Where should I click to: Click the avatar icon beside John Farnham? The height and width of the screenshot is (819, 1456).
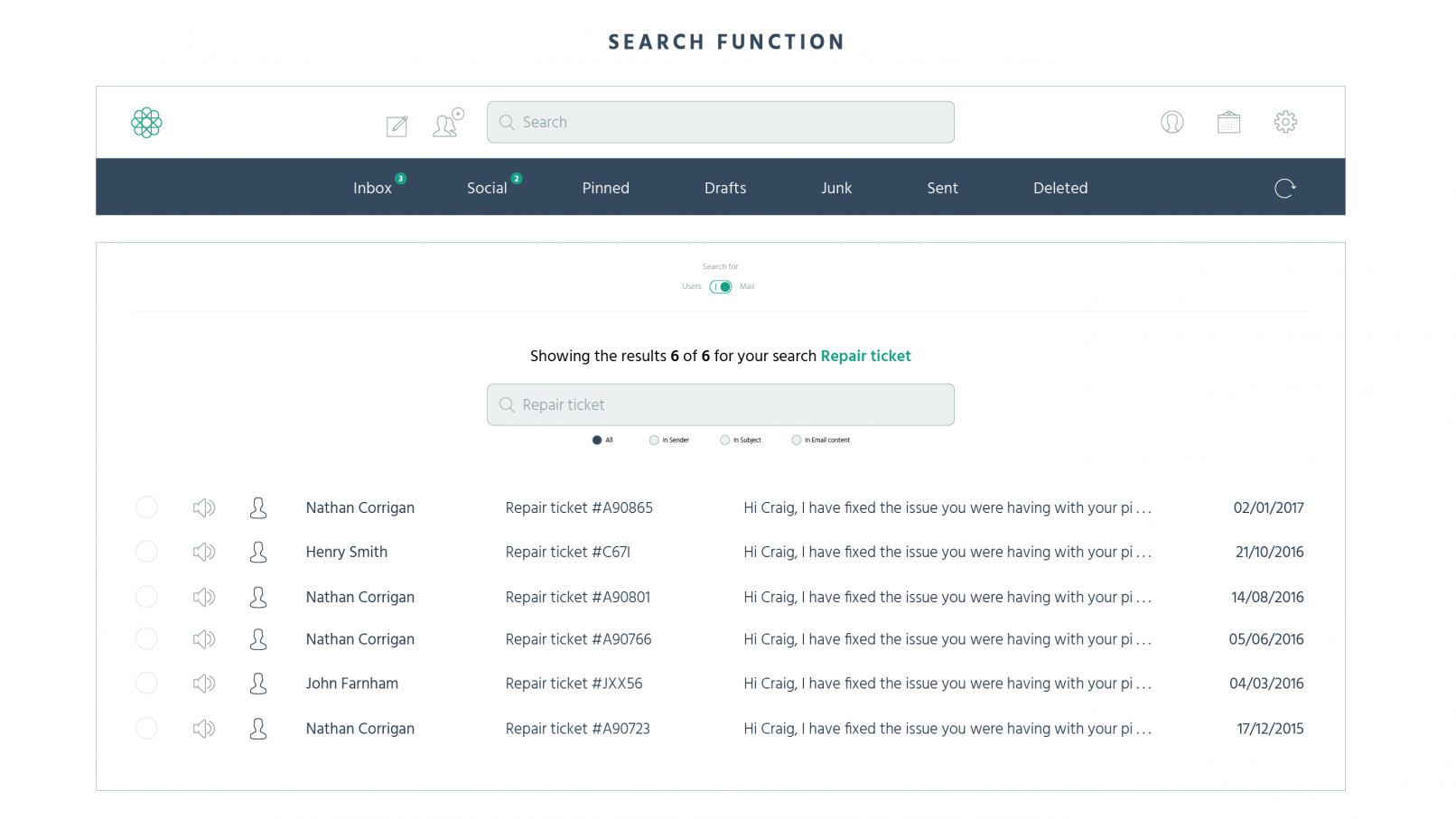point(258,684)
